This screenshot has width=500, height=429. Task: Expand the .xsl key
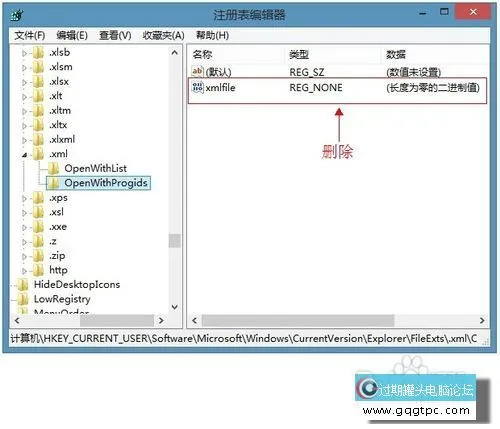pos(24,213)
